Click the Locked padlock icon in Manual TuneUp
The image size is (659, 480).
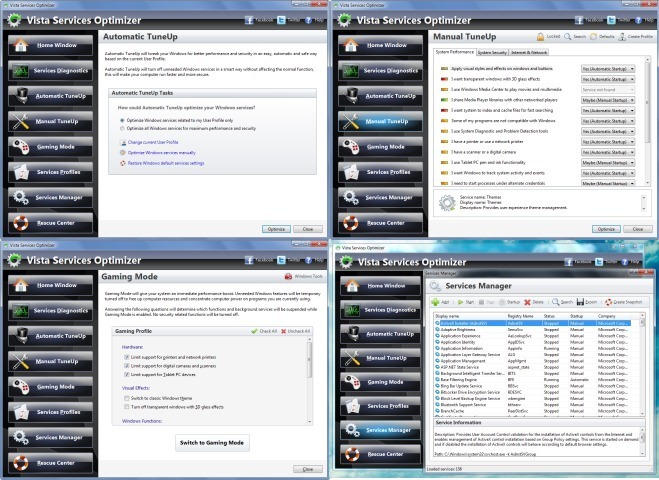tap(540, 37)
